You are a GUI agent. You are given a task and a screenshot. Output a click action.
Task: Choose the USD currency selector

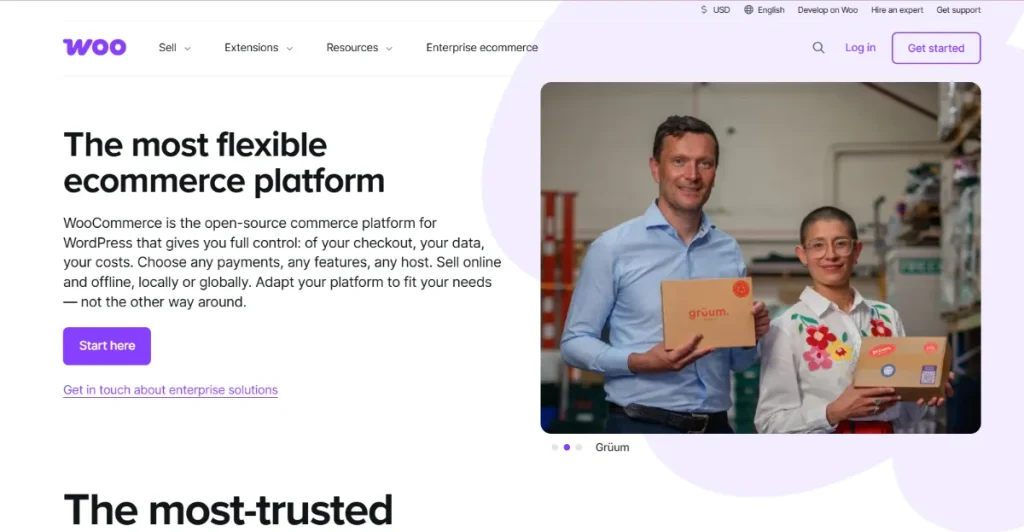pos(715,10)
